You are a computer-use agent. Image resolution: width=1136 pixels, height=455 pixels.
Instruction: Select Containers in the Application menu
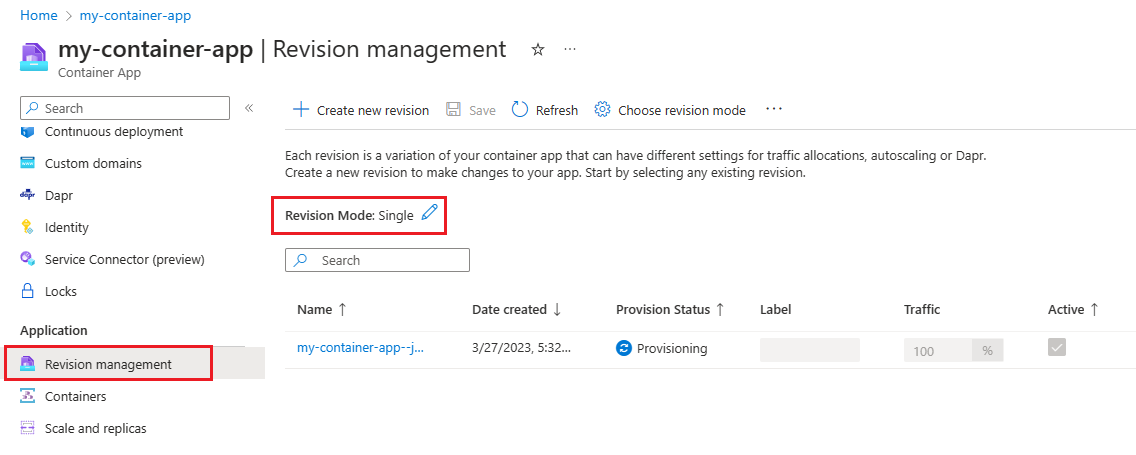point(75,397)
